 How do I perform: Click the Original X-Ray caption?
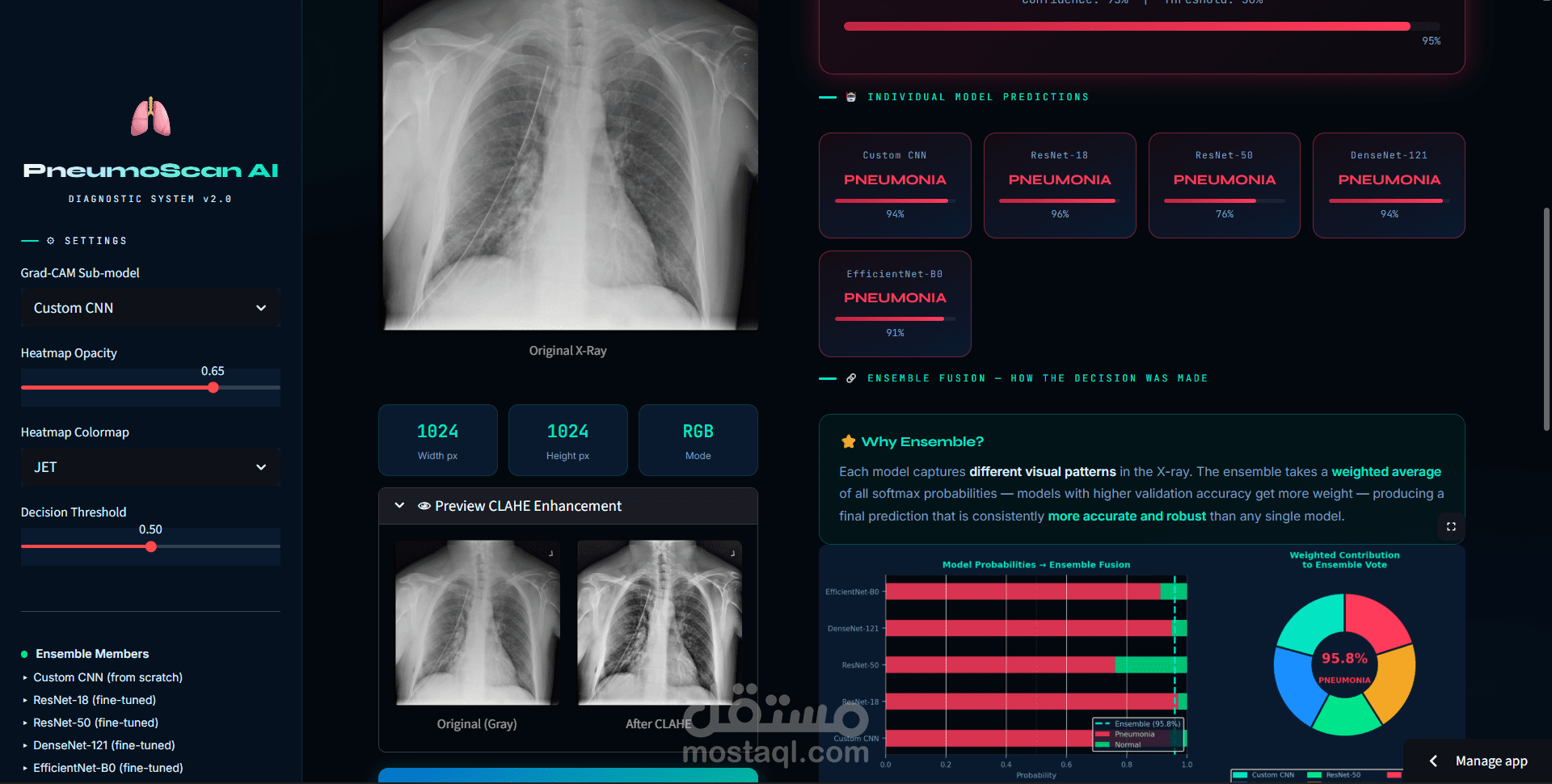tap(568, 351)
